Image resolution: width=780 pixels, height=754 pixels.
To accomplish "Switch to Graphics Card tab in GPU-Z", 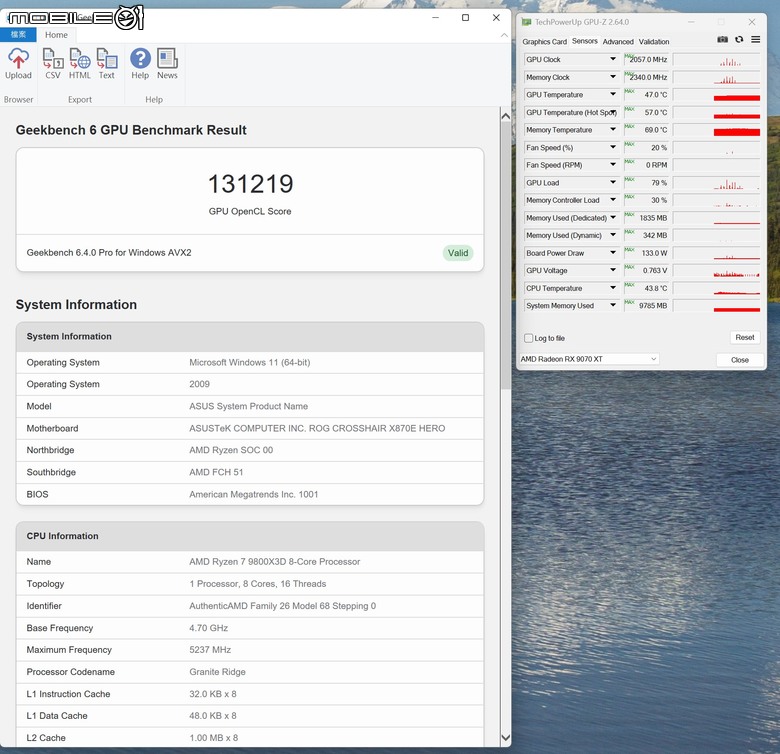I will pyautogui.click(x=544, y=42).
